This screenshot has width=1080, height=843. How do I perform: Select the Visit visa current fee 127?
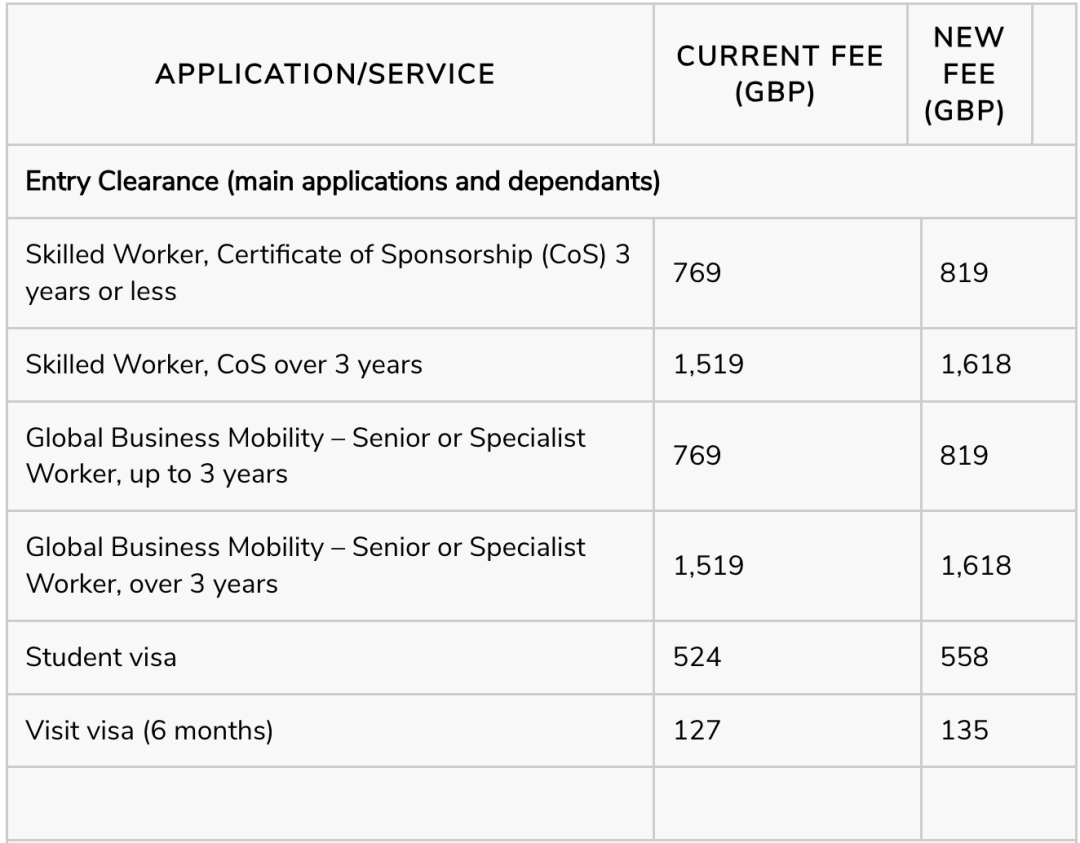(698, 730)
